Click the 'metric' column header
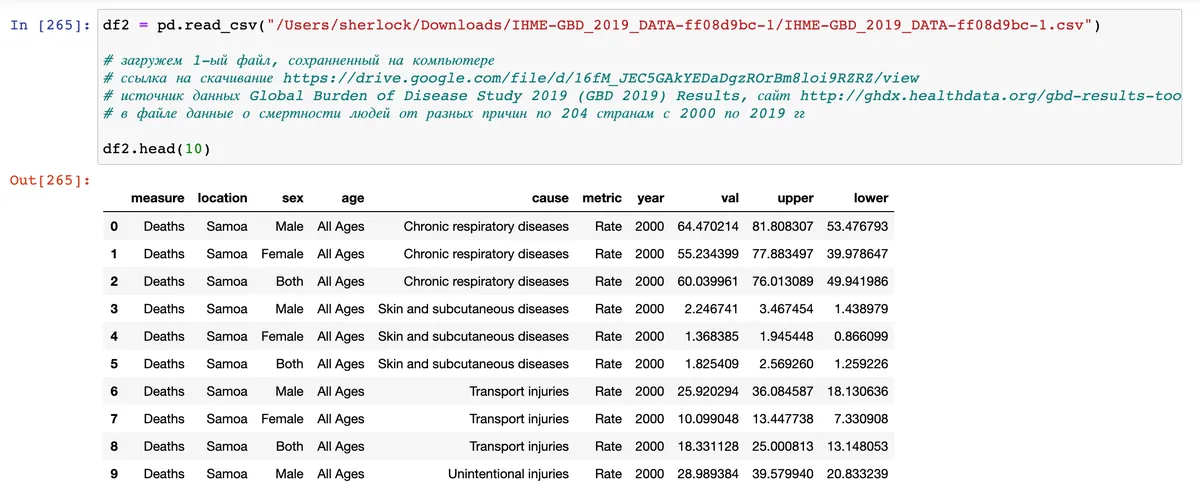 [x=602, y=198]
